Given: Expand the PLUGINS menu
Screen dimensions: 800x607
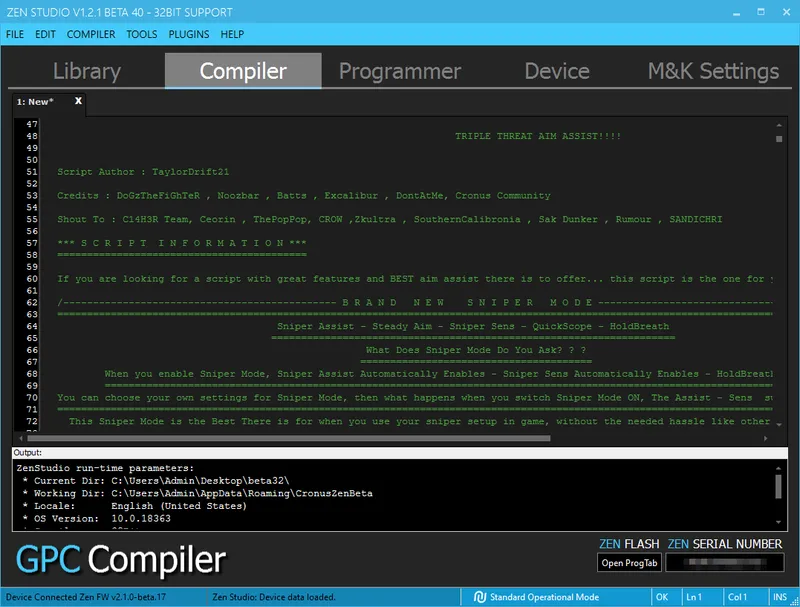Looking at the screenshot, I should pyautogui.click(x=189, y=34).
